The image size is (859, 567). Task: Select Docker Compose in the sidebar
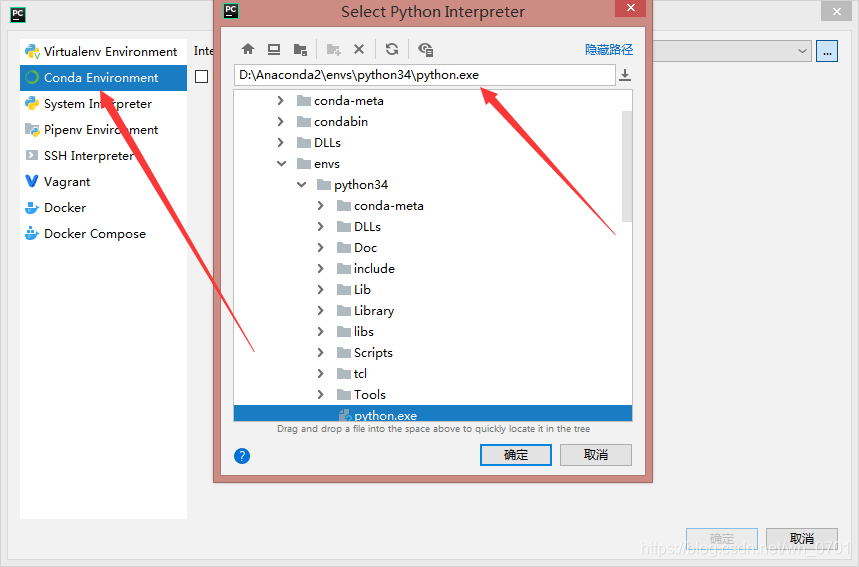pos(103,234)
